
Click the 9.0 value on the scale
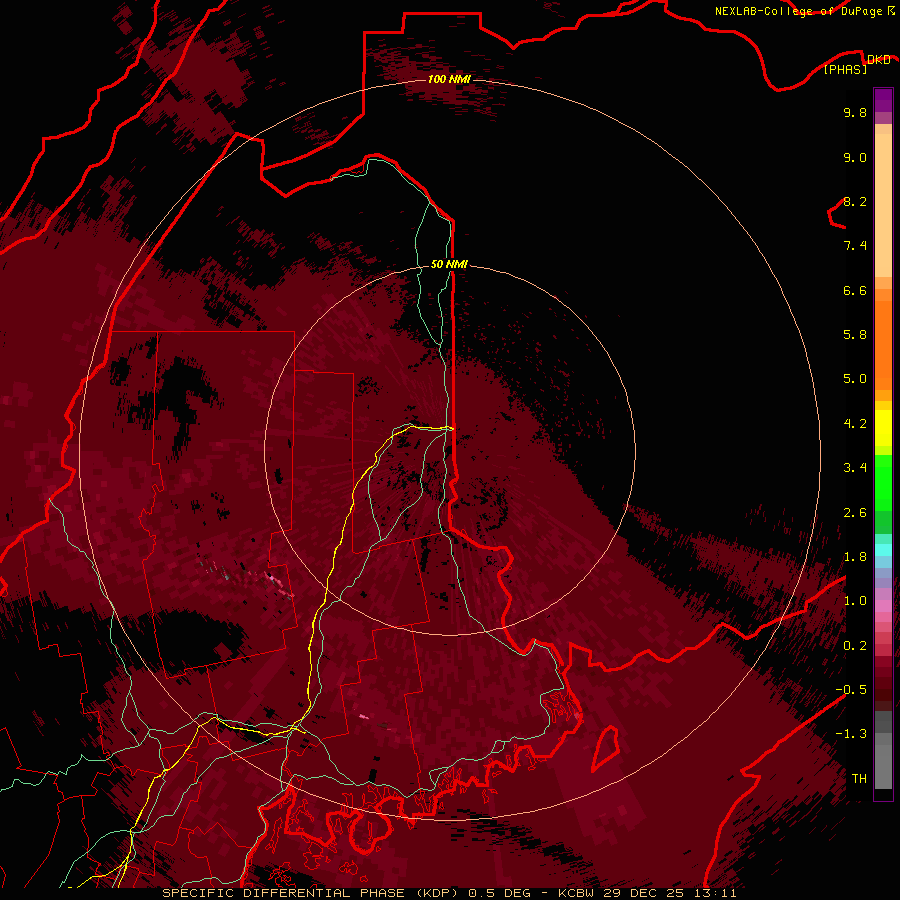(855, 157)
